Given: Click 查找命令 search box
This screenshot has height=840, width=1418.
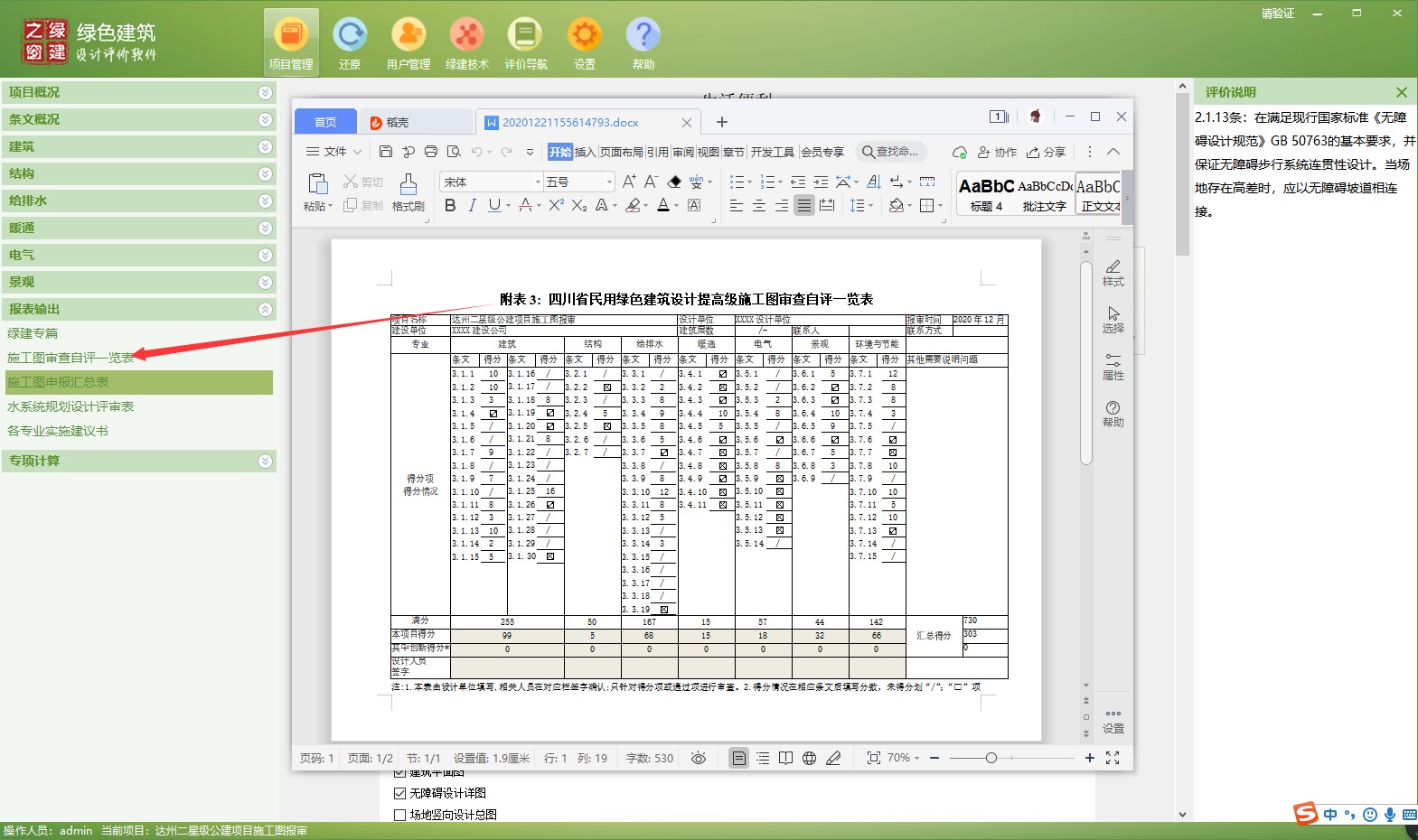Looking at the screenshot, I should (x=891, y=152).
